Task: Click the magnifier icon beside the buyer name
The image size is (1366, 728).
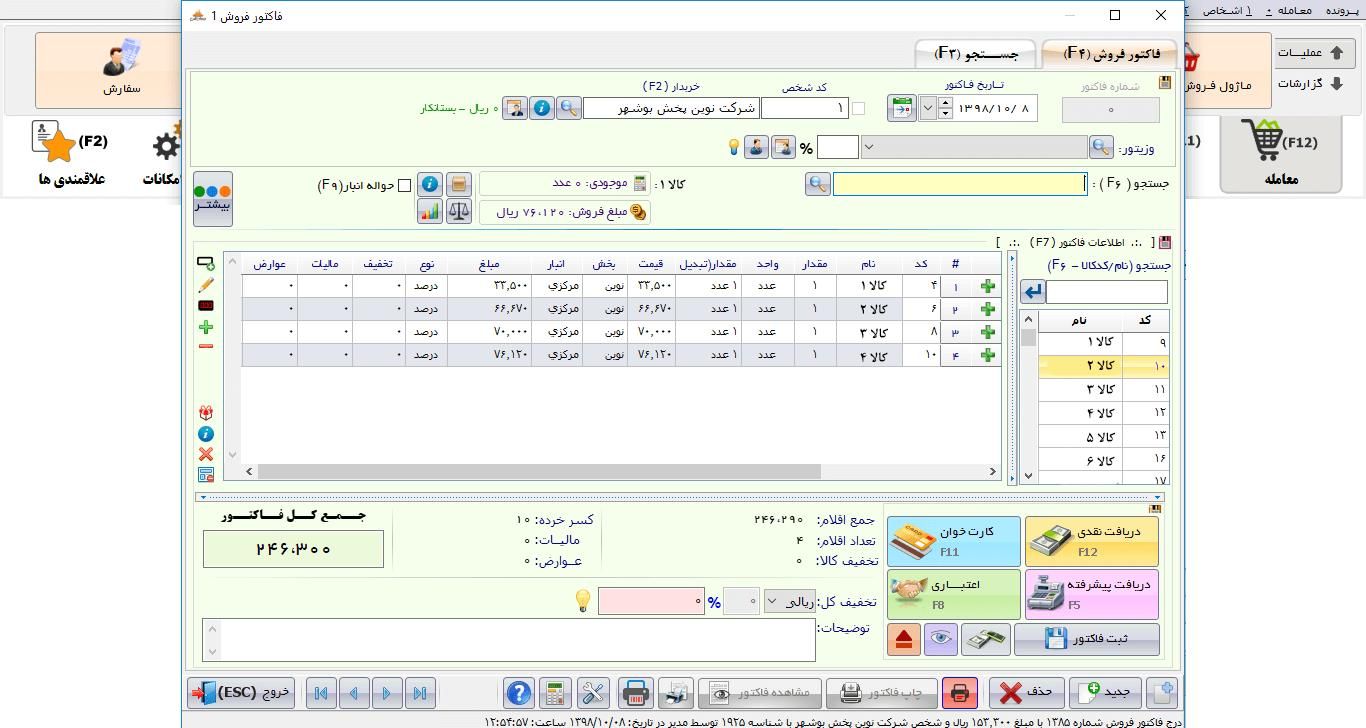Action: 568,108
